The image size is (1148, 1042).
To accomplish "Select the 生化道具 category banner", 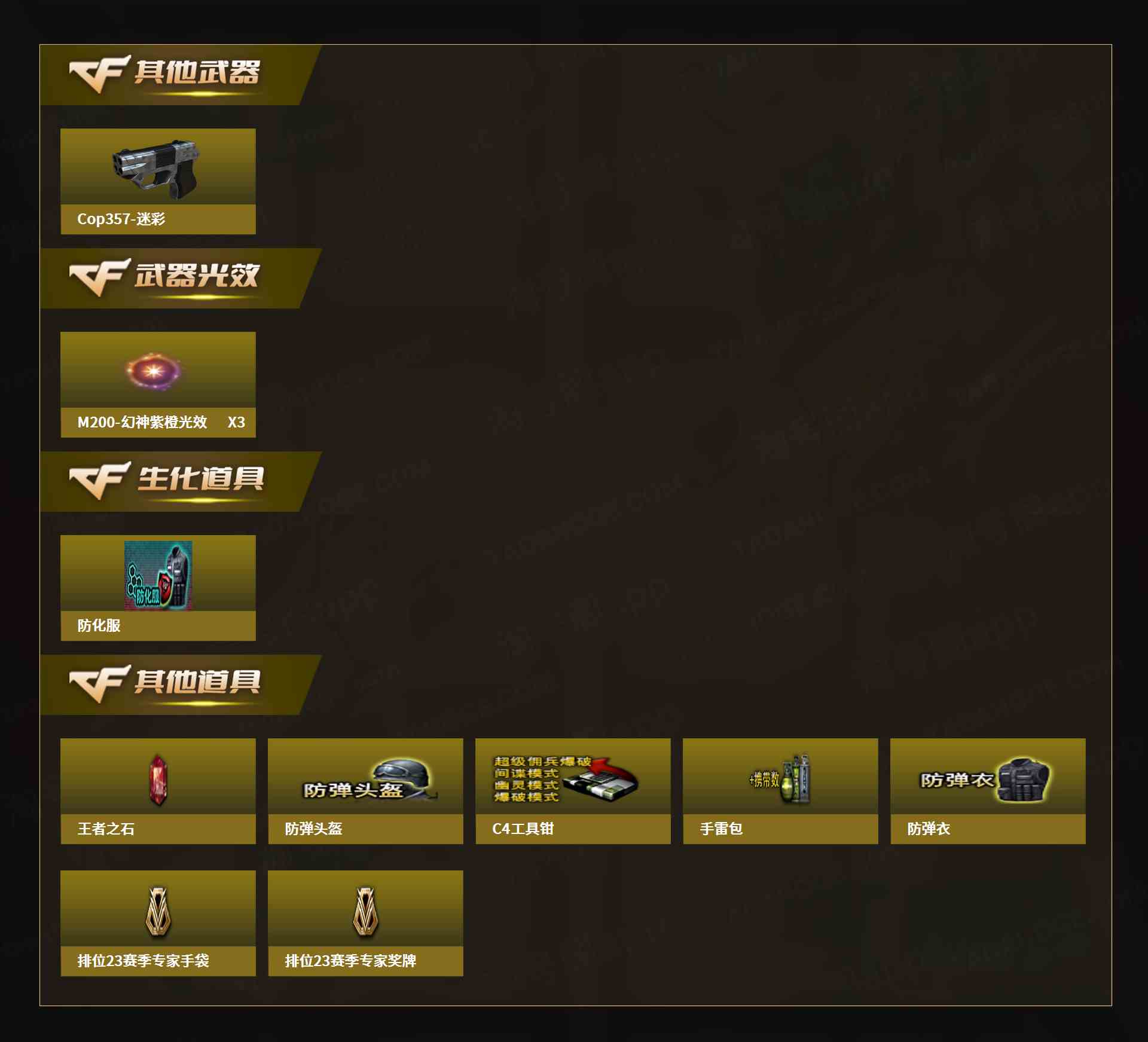I will tap(181, 482).
